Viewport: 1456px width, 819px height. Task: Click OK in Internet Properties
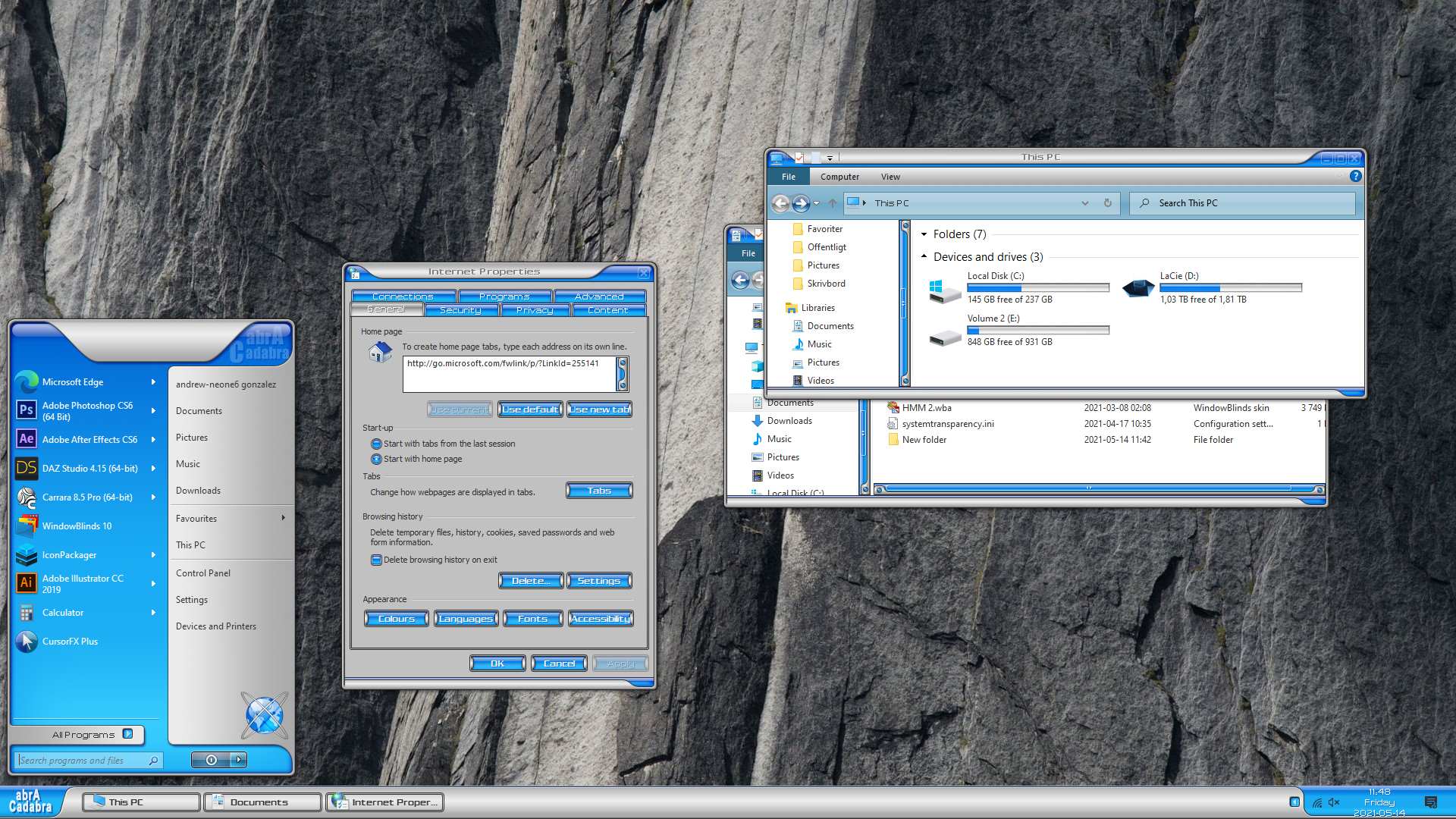coord(497,664)
